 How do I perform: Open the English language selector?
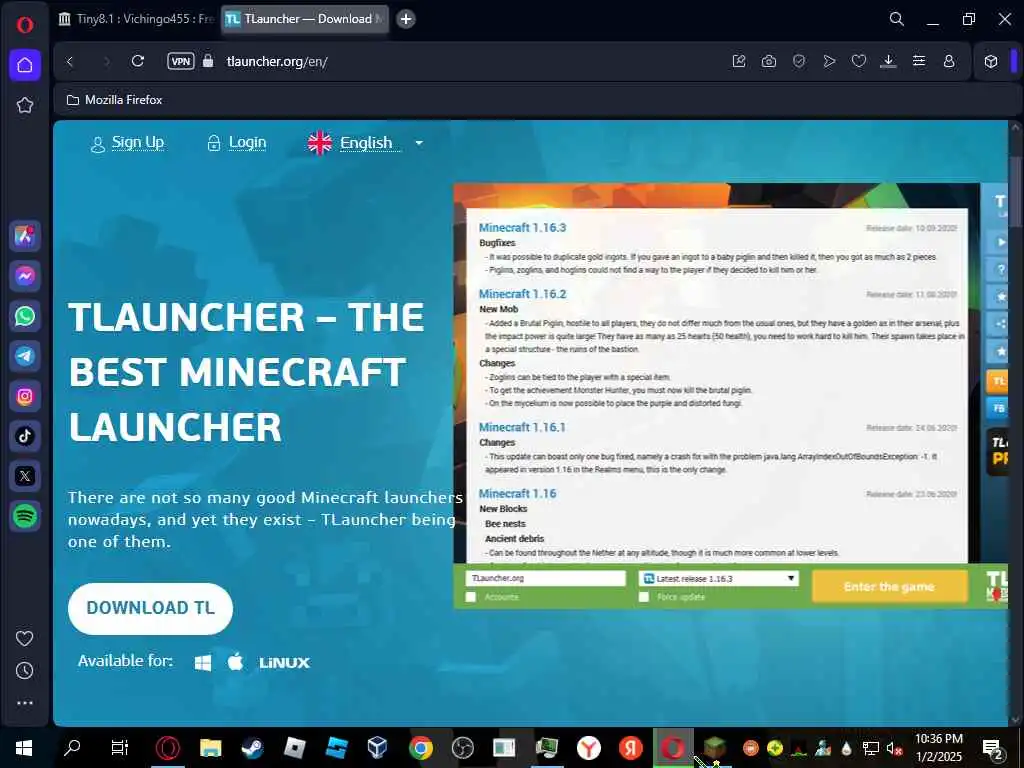point(366,142)
